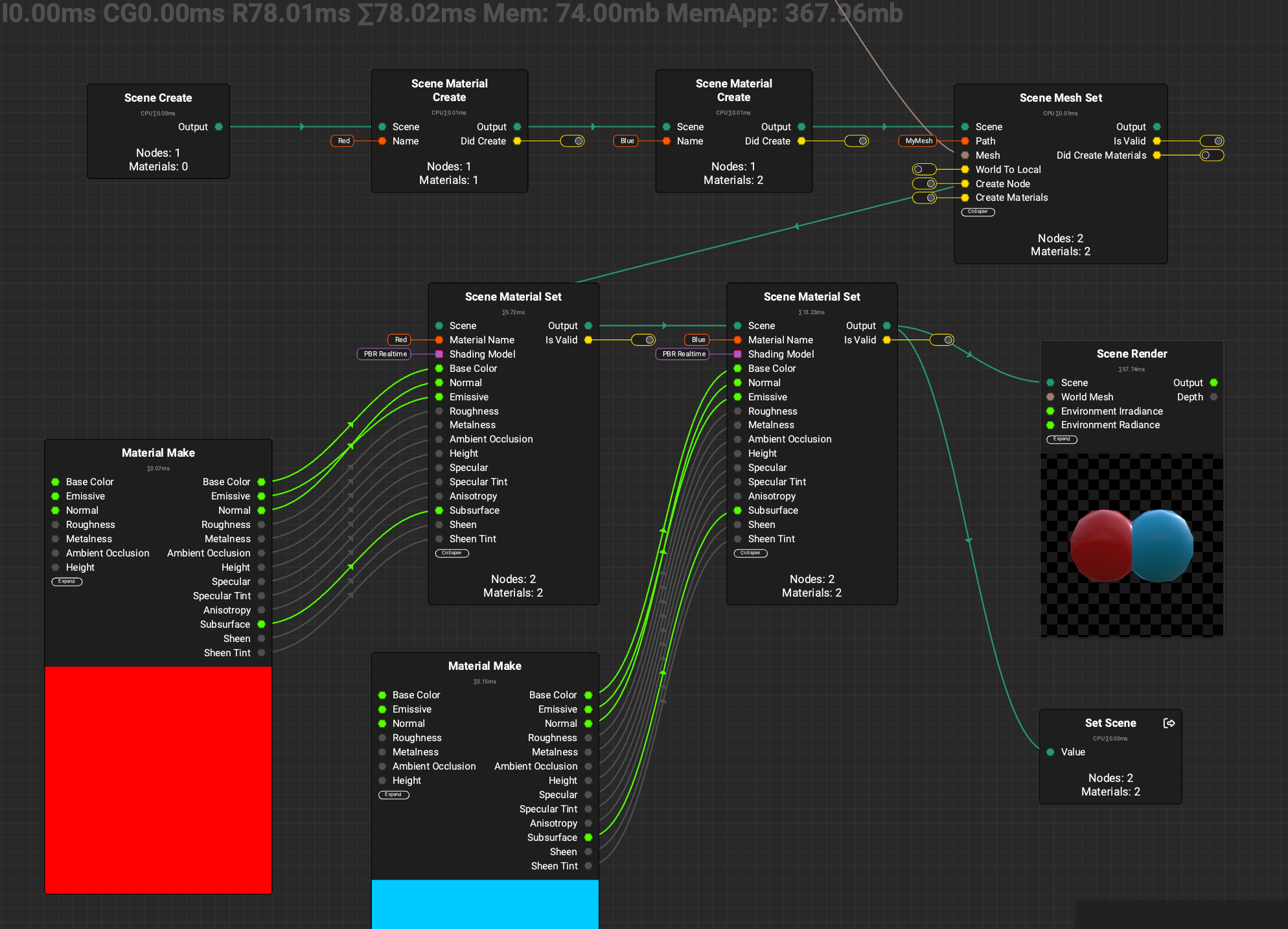Collapse the Scene Mesh Set node inputs
Viewport: 1288px width, 929px height.
(978, 212)
